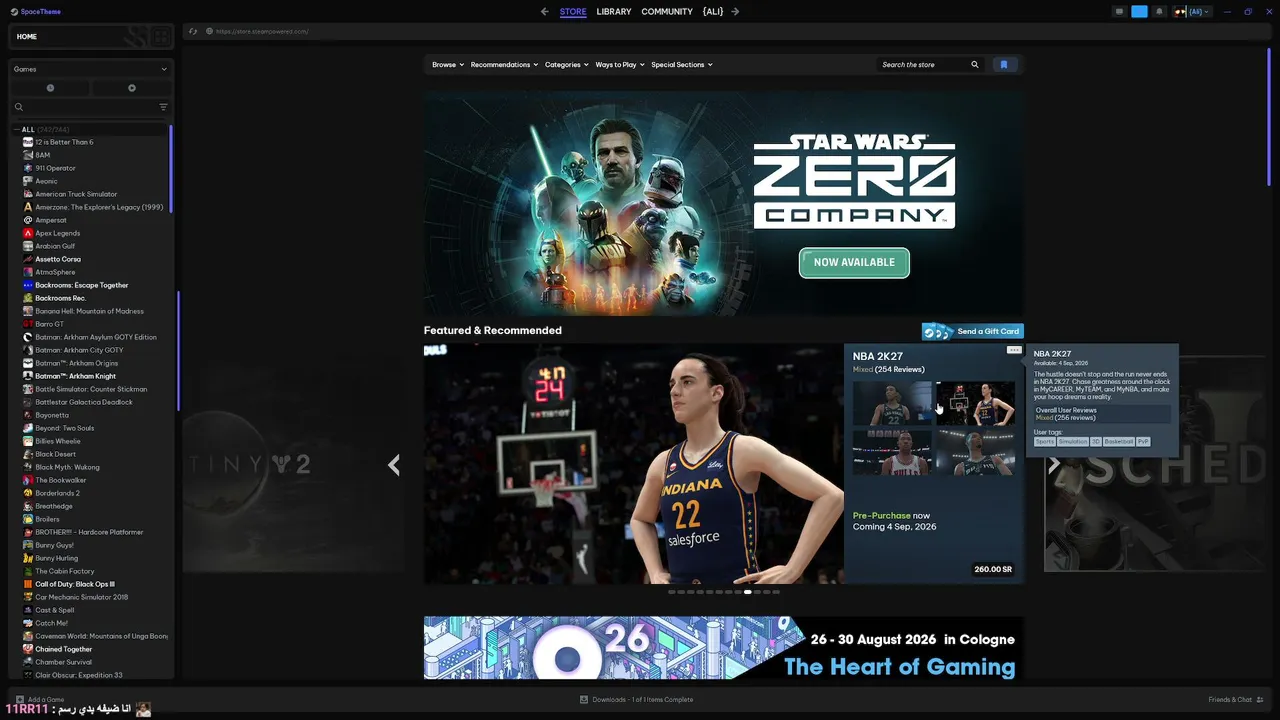Expand the Games category dropdown

point(91,69)
